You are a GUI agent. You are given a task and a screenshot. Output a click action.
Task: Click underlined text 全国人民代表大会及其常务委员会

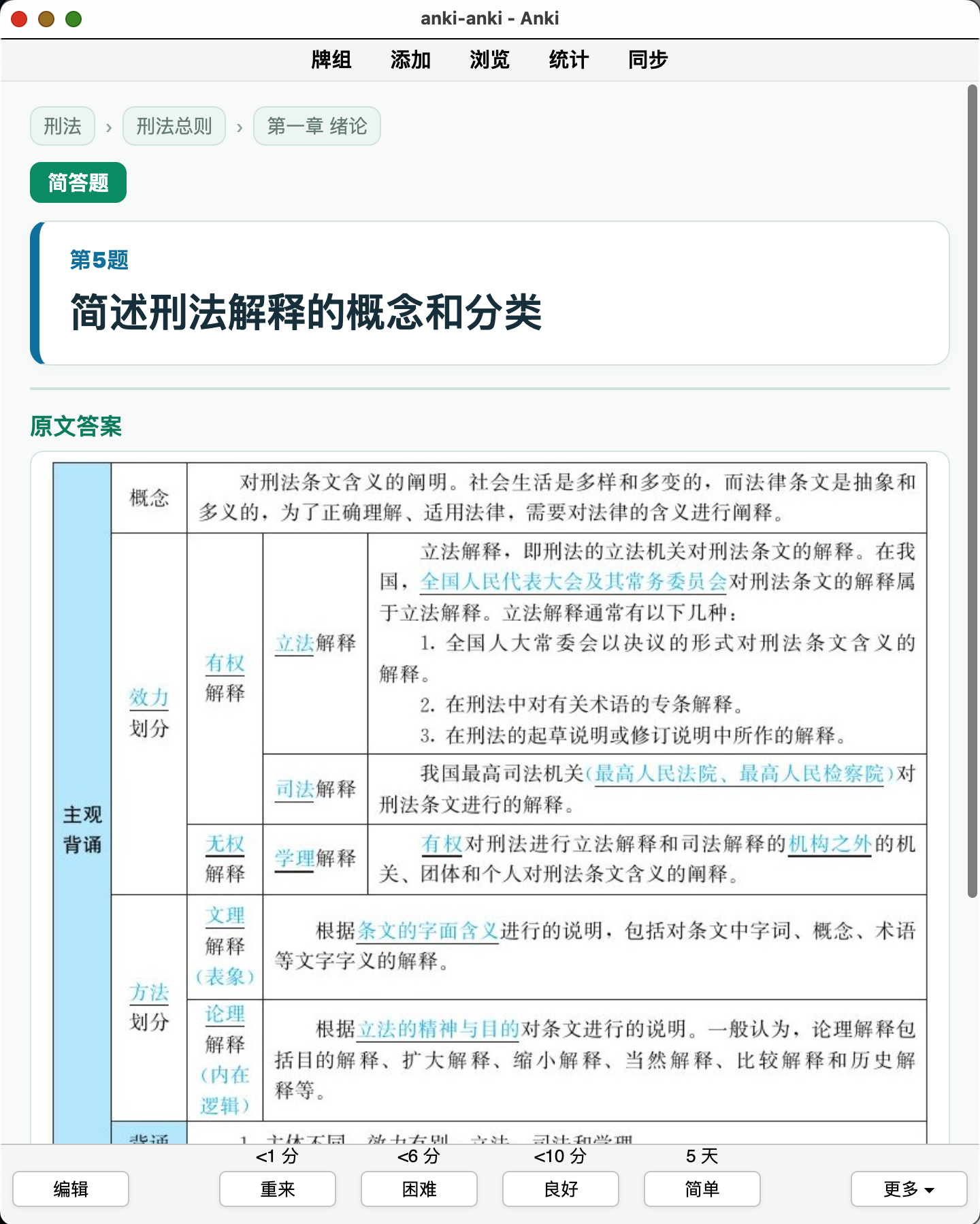[574, 581]
